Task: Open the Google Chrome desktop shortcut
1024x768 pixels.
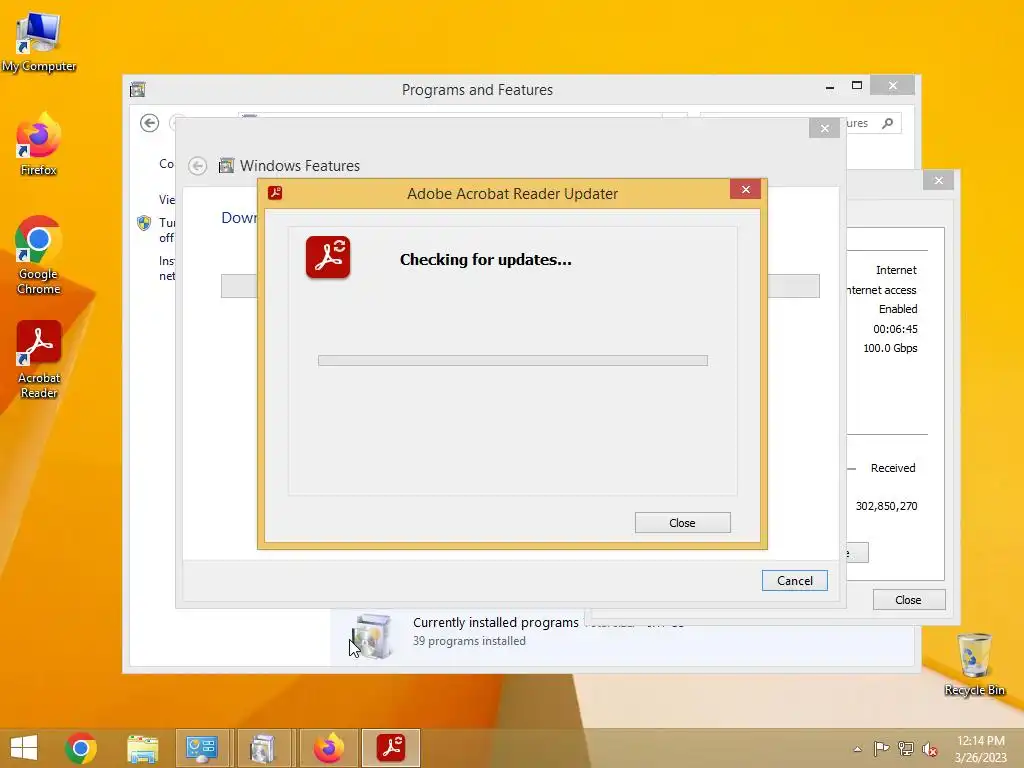Action: (39, 255)
